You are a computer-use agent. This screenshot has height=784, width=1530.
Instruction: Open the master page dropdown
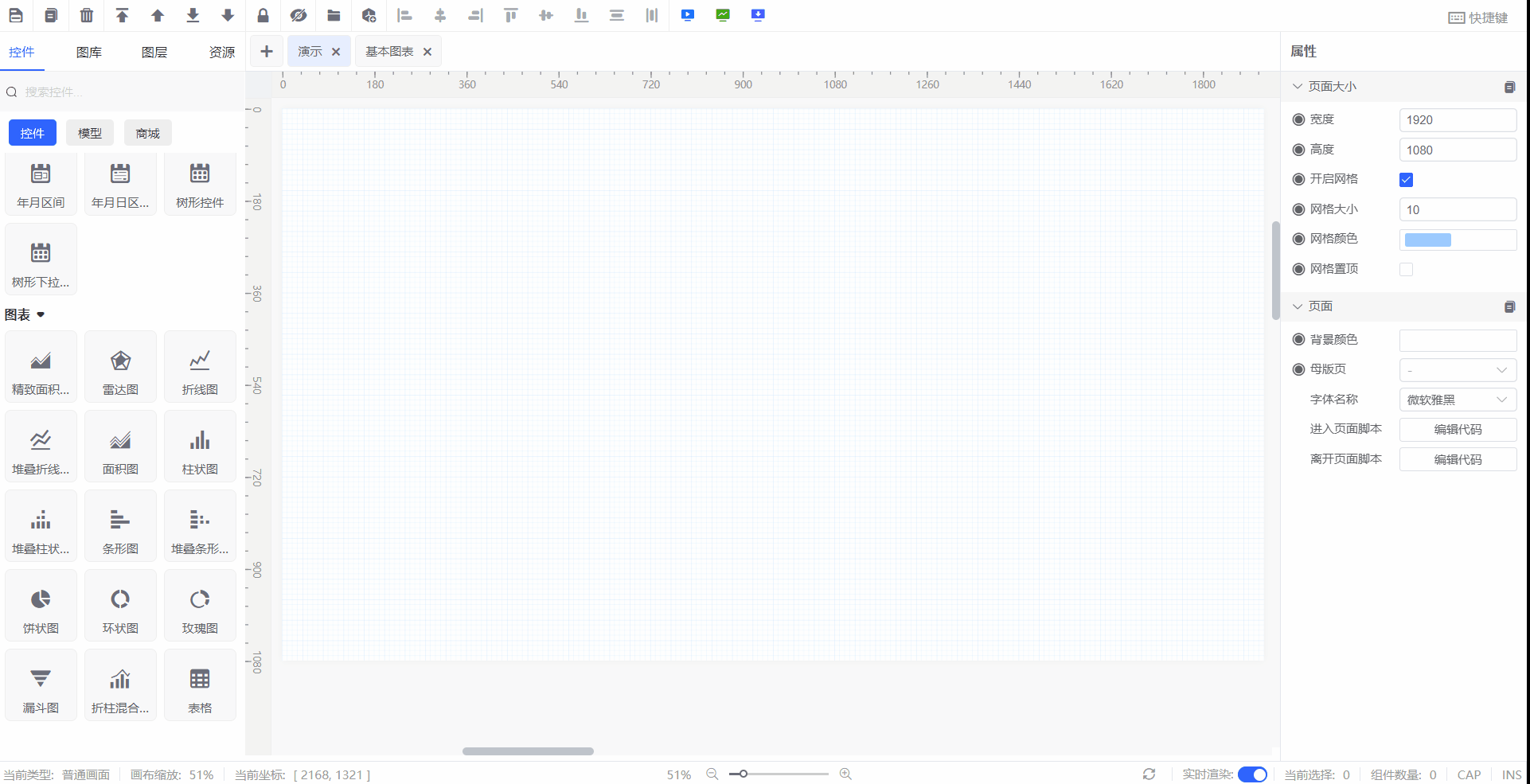(1458, 370)
